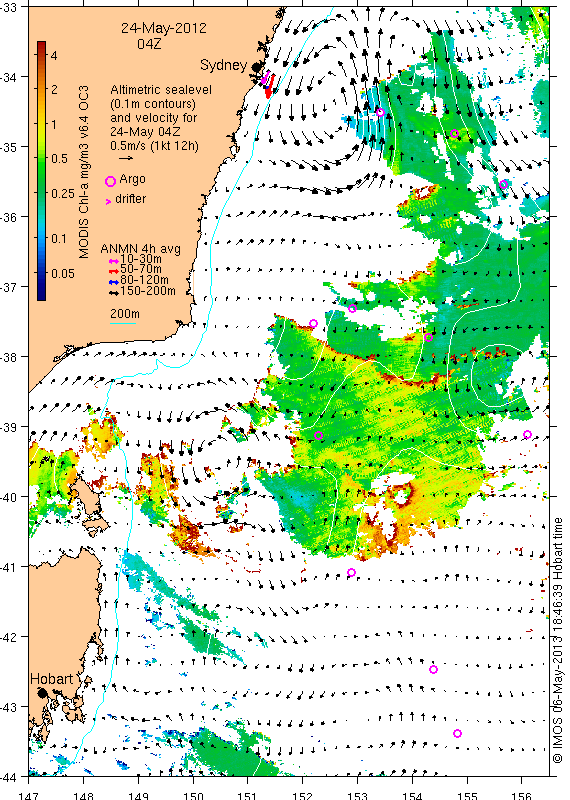Click dark blue bottom of chlorophyll colorbar
Viewport: 570px width, 800px height.
[x=41, y=294]
